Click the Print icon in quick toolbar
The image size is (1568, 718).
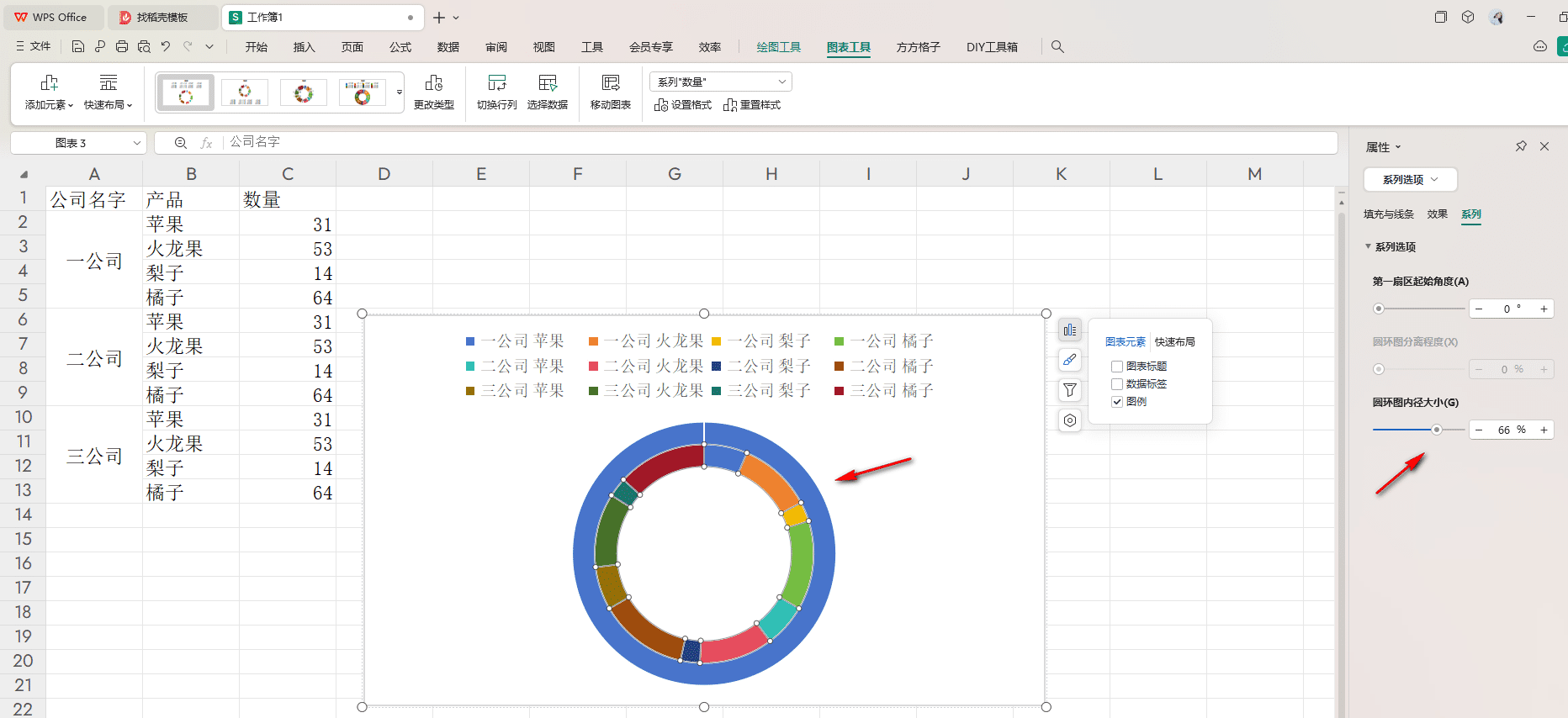click(x=122, y=47)
